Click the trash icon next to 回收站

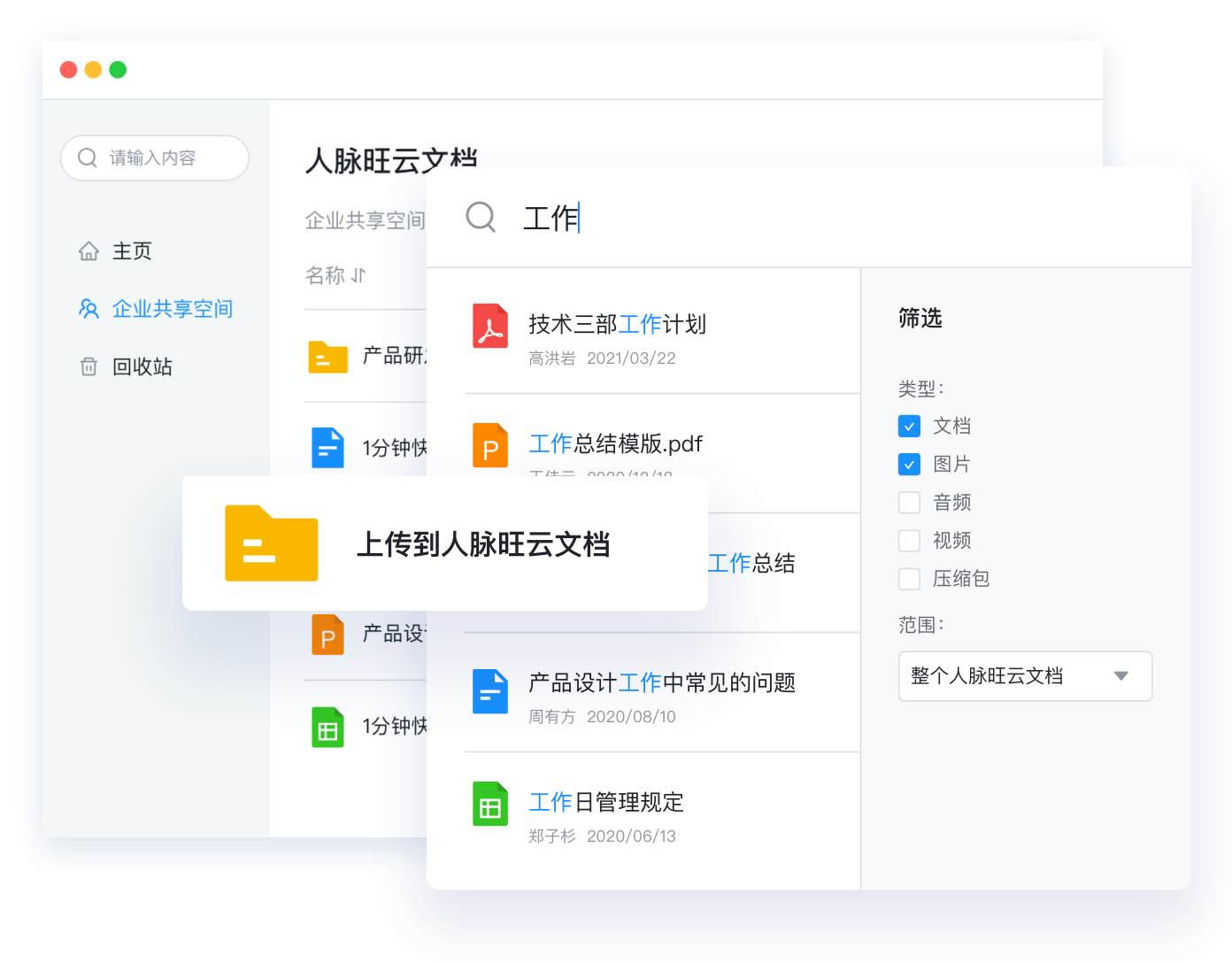[x=89, y=366]
